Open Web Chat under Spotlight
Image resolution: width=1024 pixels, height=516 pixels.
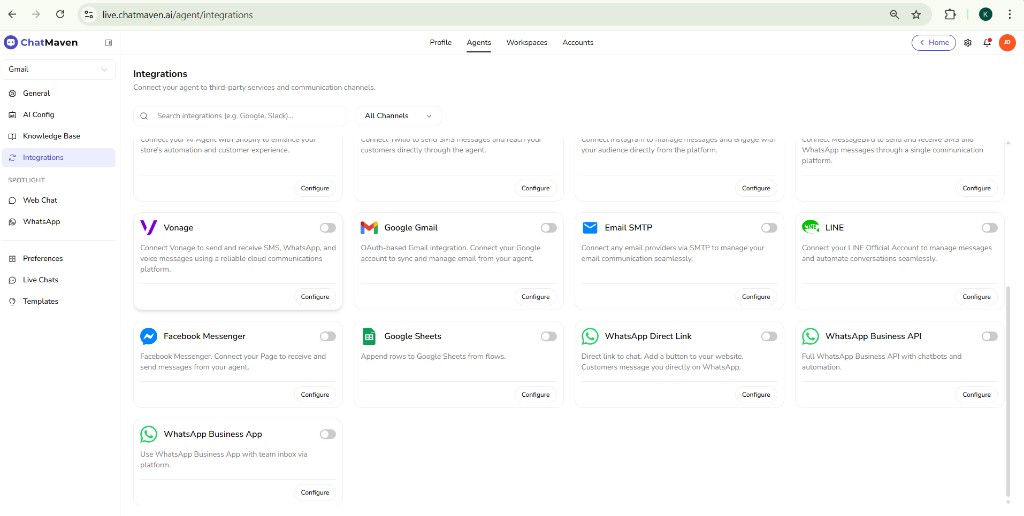point(59,201)
